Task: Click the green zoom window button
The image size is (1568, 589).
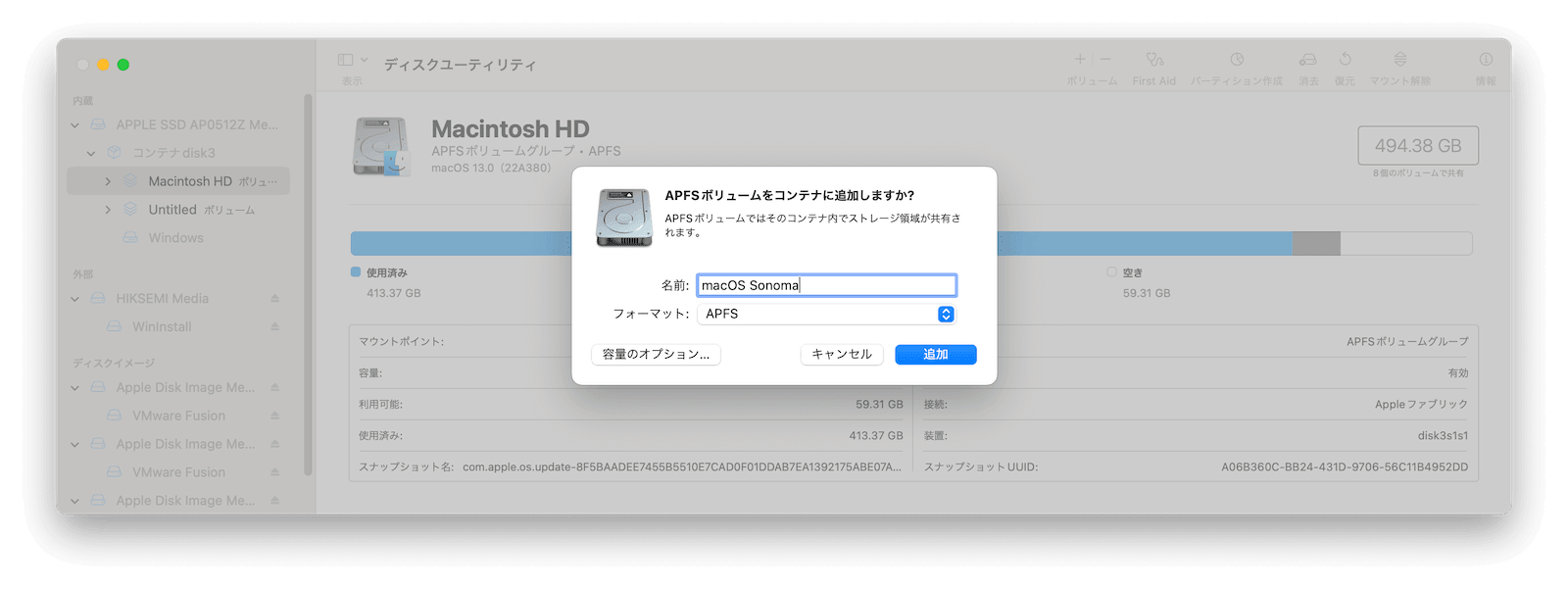Action: point(123,65)
